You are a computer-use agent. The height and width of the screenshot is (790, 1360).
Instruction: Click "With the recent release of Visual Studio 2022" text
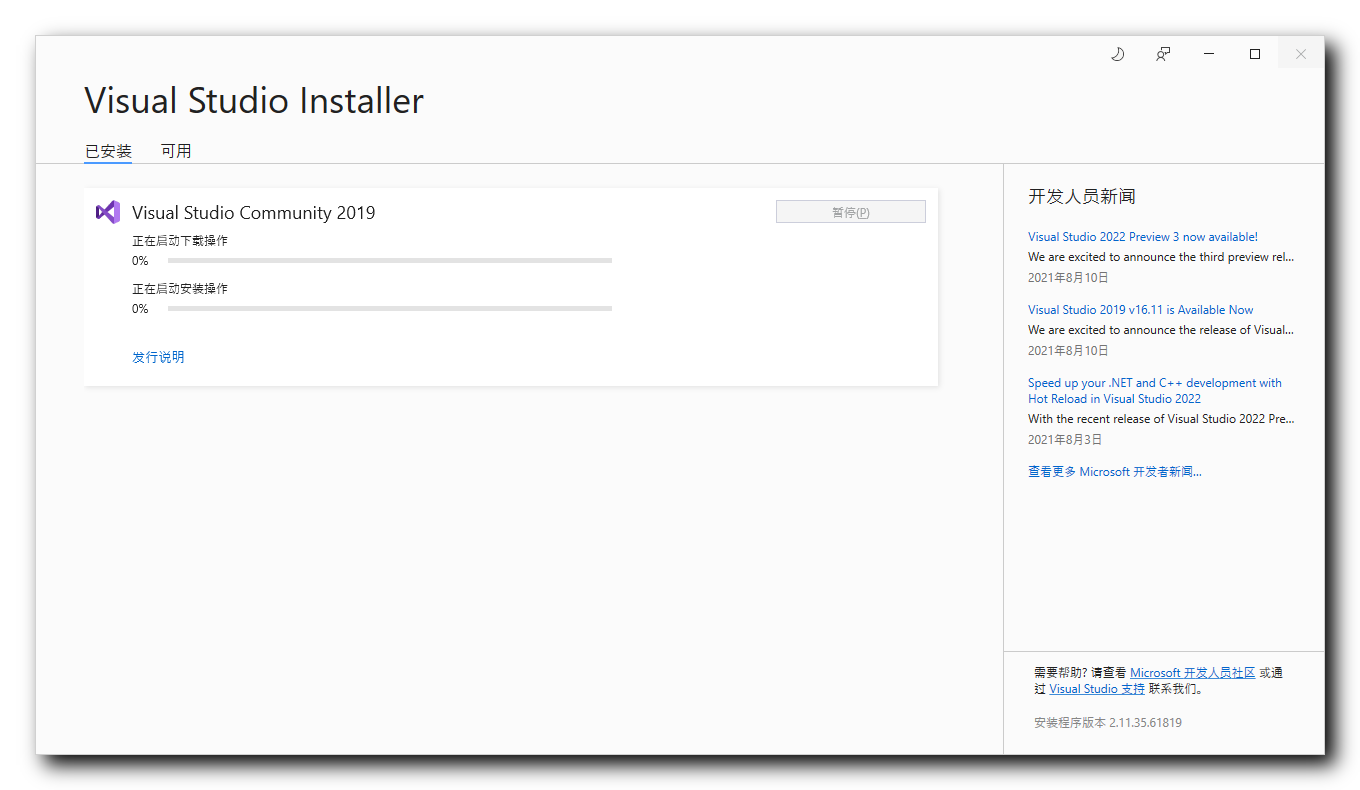pyautogui.click(x=1161, y=419)
